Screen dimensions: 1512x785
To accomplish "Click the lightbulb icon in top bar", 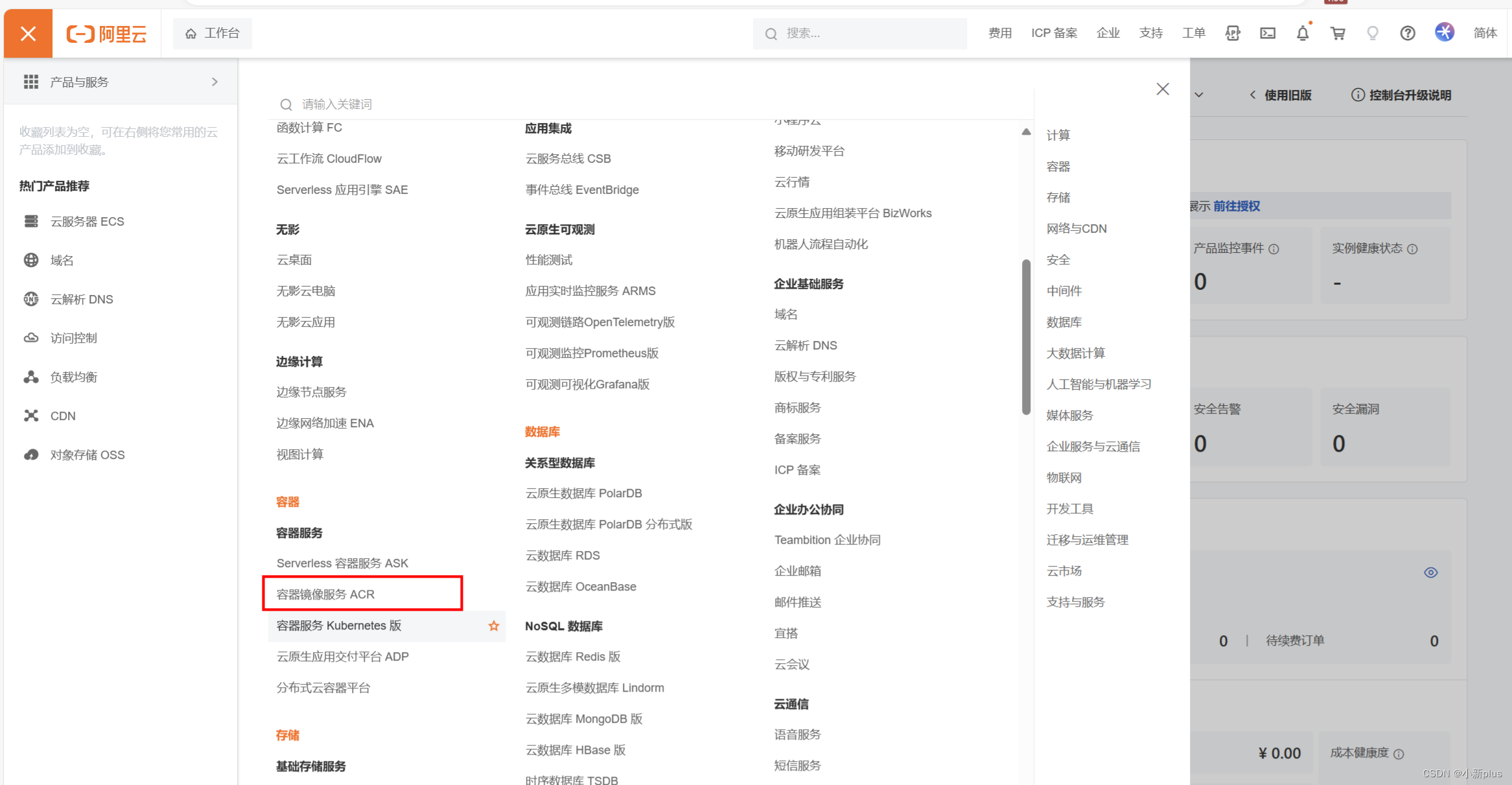I will click(x=1373, y=33).
